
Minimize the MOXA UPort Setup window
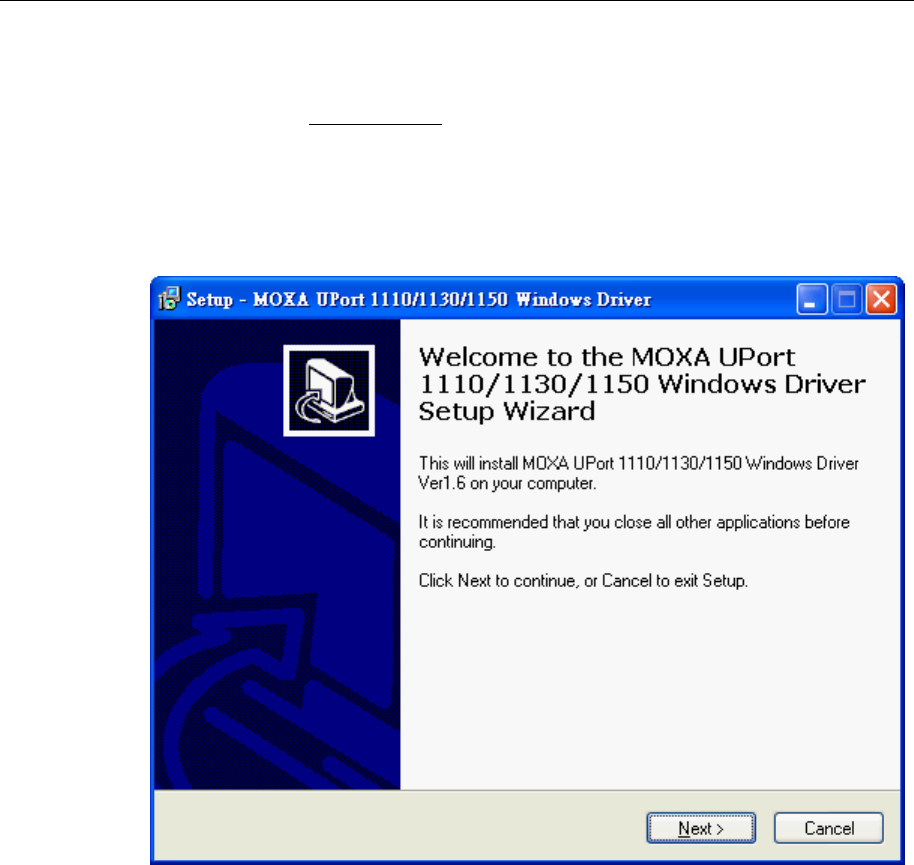pyautogui.click(x=811, y=299)
